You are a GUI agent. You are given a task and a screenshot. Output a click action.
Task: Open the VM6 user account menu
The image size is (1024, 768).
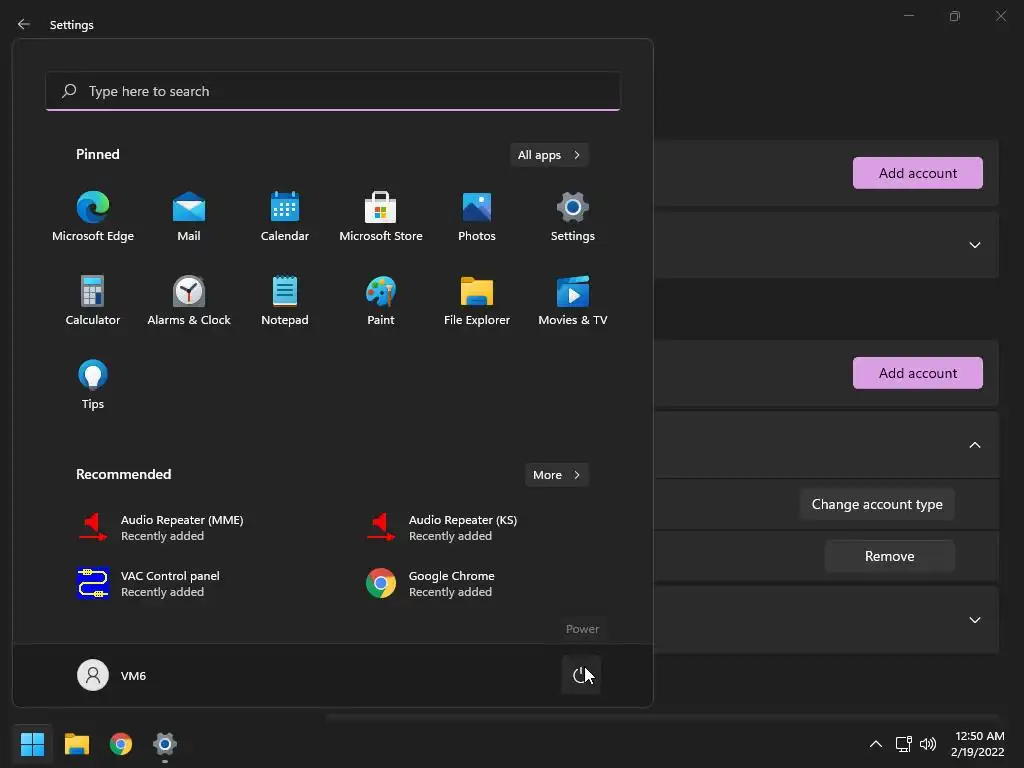112,675
